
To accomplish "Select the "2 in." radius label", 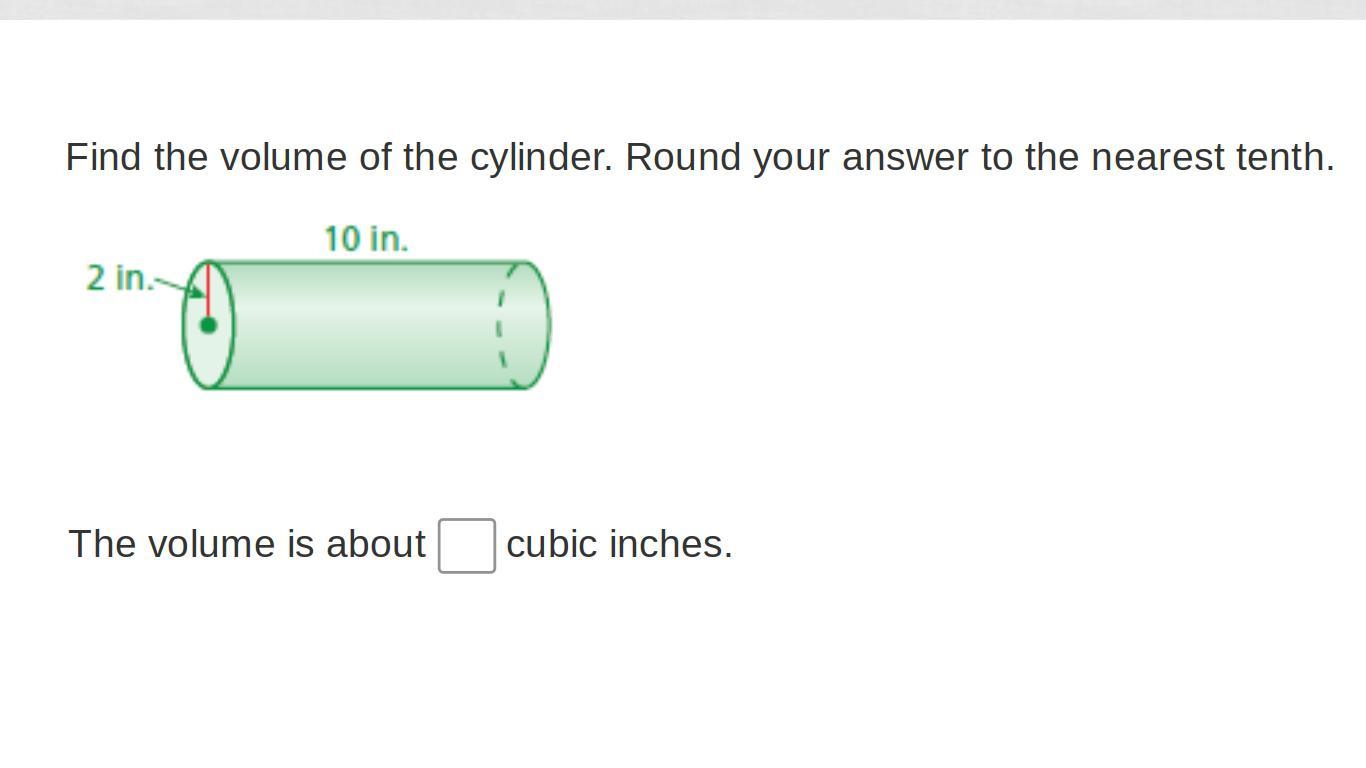I will [x=119, y=278].
